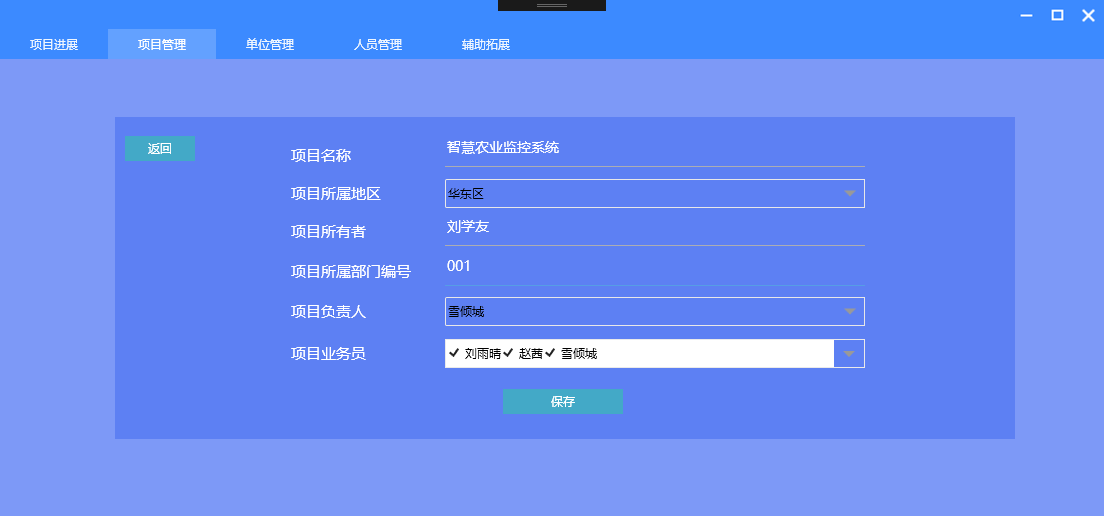Click the 项目所属地区 label

point(336,194)
